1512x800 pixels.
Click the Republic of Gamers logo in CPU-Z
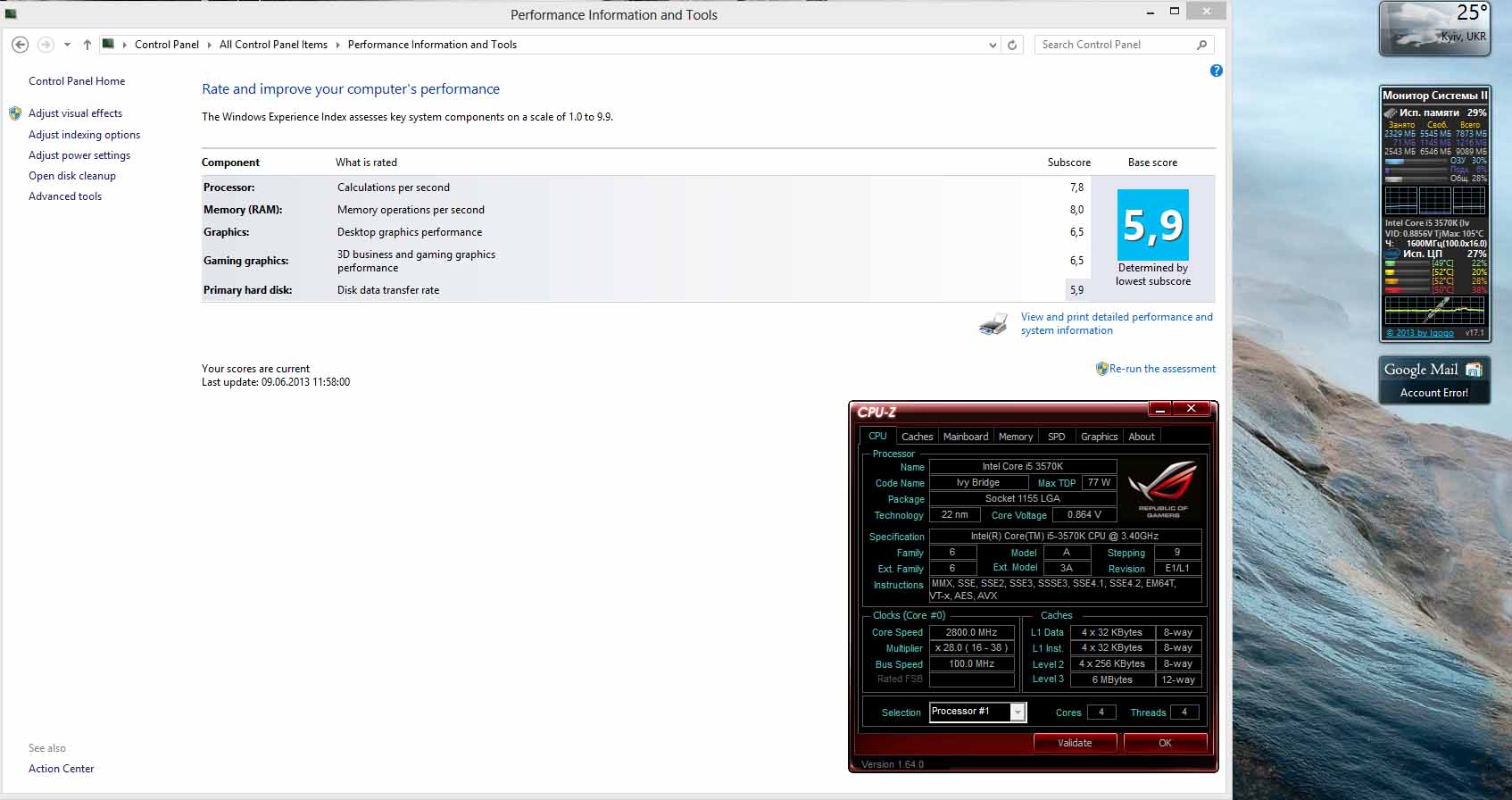pos(1162,488)
